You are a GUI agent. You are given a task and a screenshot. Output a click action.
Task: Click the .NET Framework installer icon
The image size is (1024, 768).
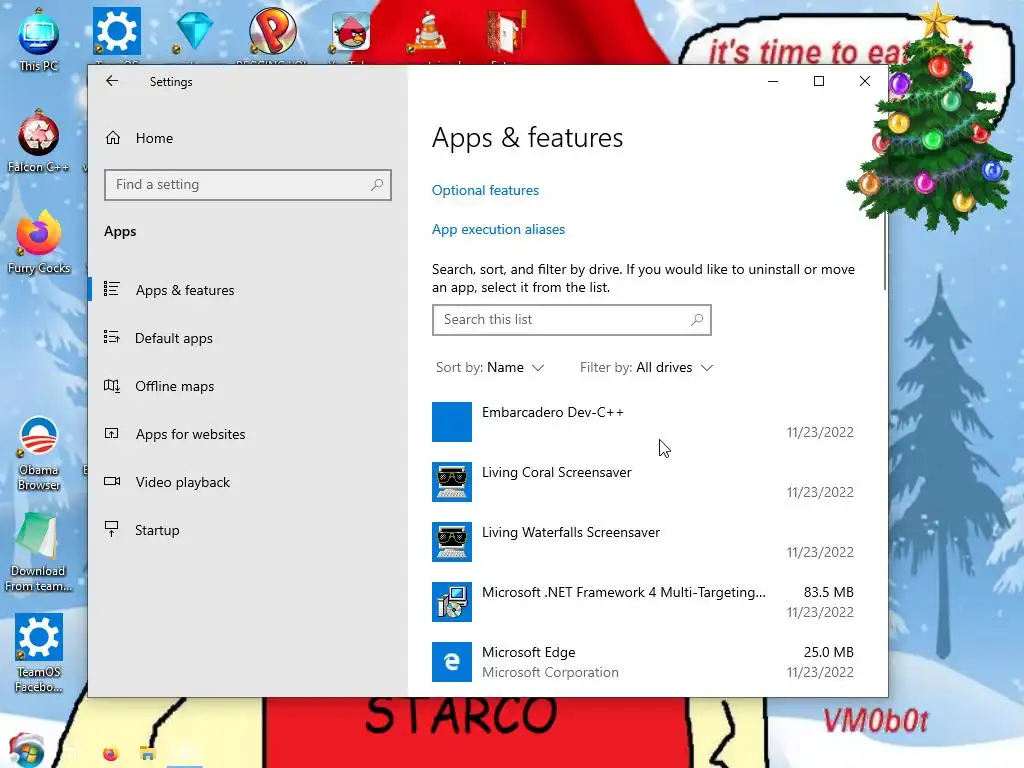pos(452,602)
